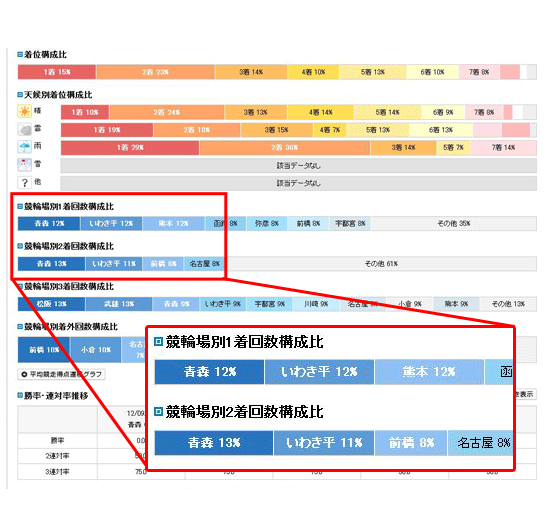Click the 松阪 13% segment in 3着 bar
Screen dimensions: 550x524
click(51, 304)
